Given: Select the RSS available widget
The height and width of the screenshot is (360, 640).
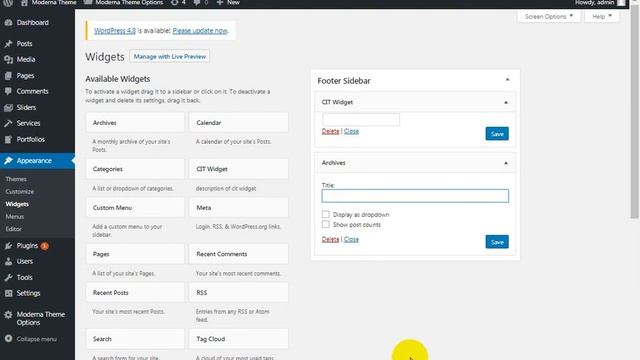Looking at the screenshot, I should click(x=238, y=293).
